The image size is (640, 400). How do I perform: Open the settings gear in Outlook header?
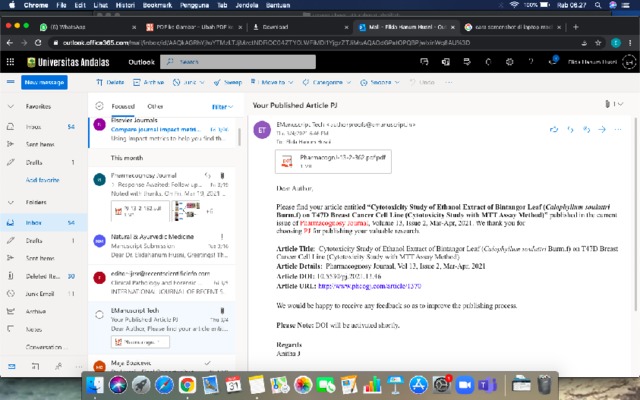pos(509,62)
